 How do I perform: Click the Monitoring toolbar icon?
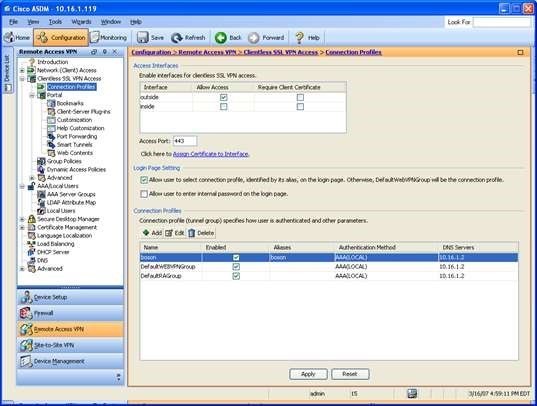pyautogui.click(x=95, y=37)
